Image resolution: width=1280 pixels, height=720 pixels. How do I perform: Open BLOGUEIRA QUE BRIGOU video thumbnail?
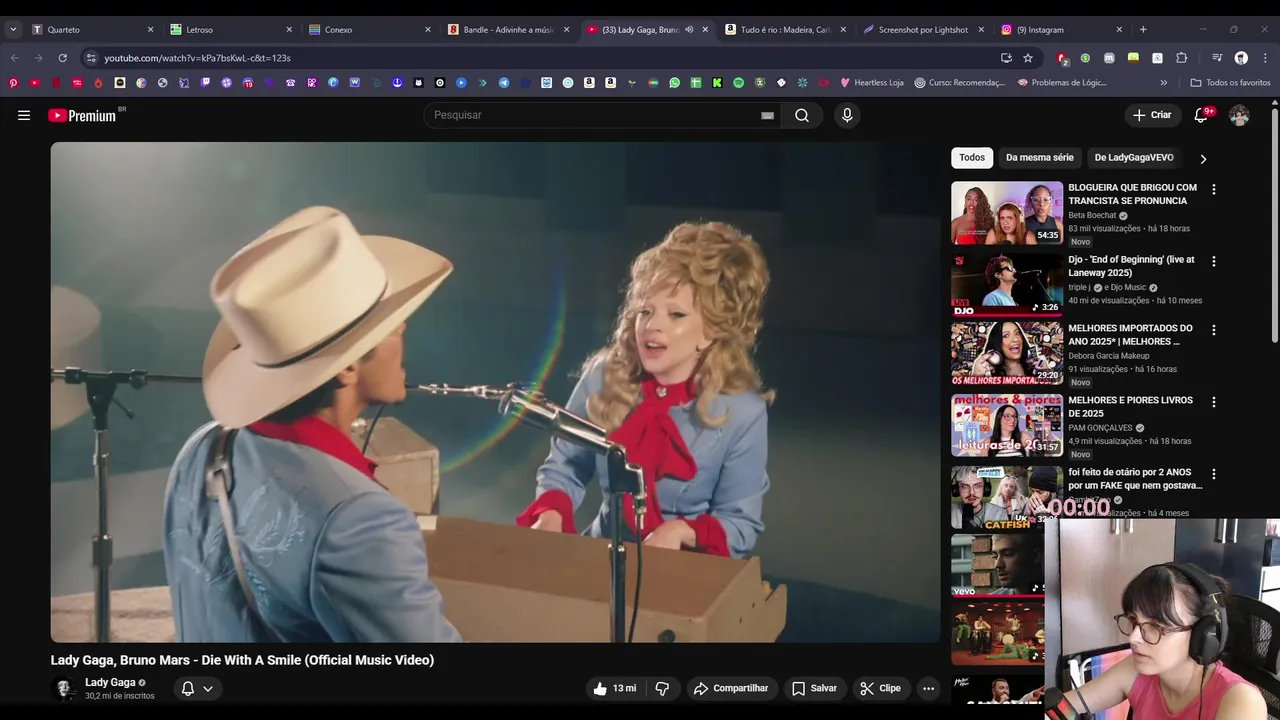click(x=1007, y=212)
